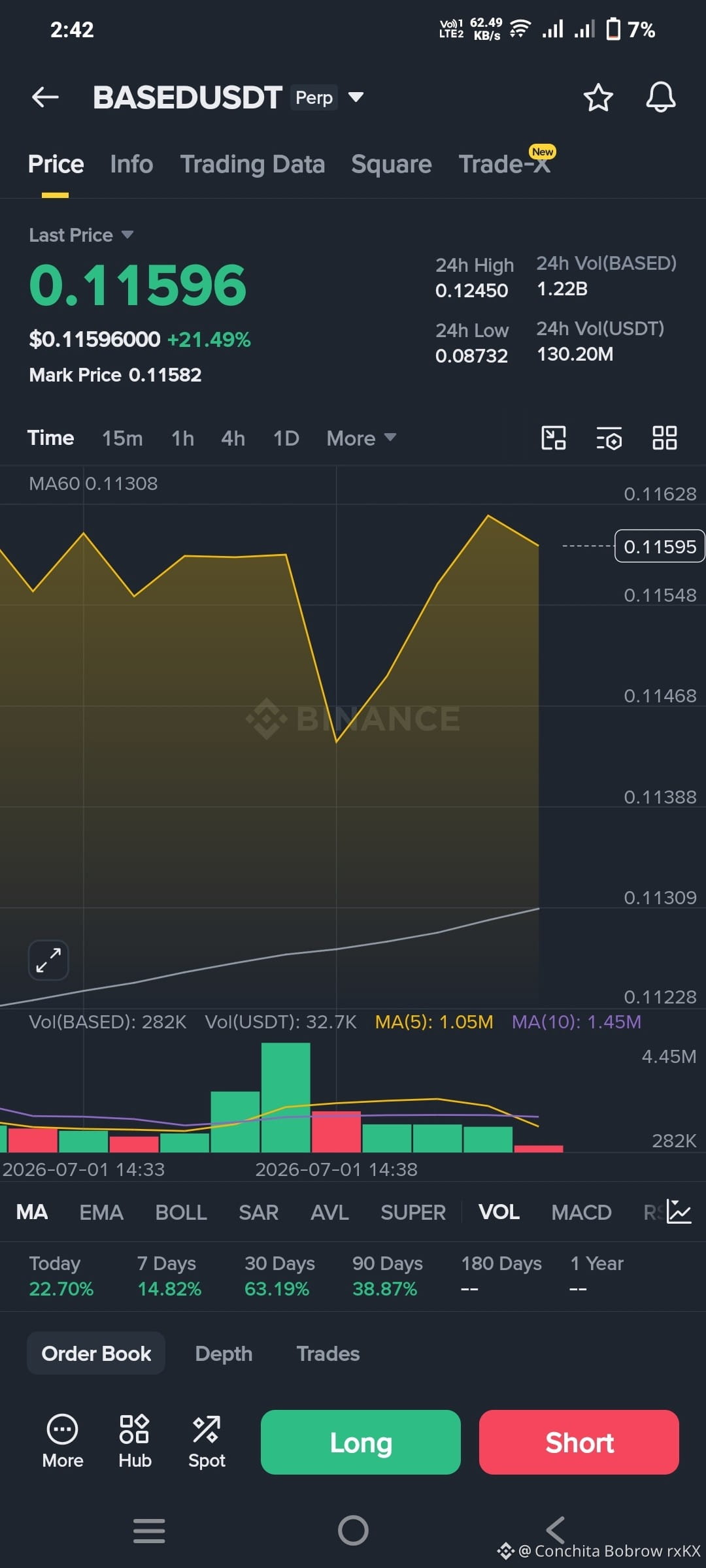This screenshot has width=706, height=1568.
Task: Toggle the EMA indicator
Action: tap(101, 1213)
